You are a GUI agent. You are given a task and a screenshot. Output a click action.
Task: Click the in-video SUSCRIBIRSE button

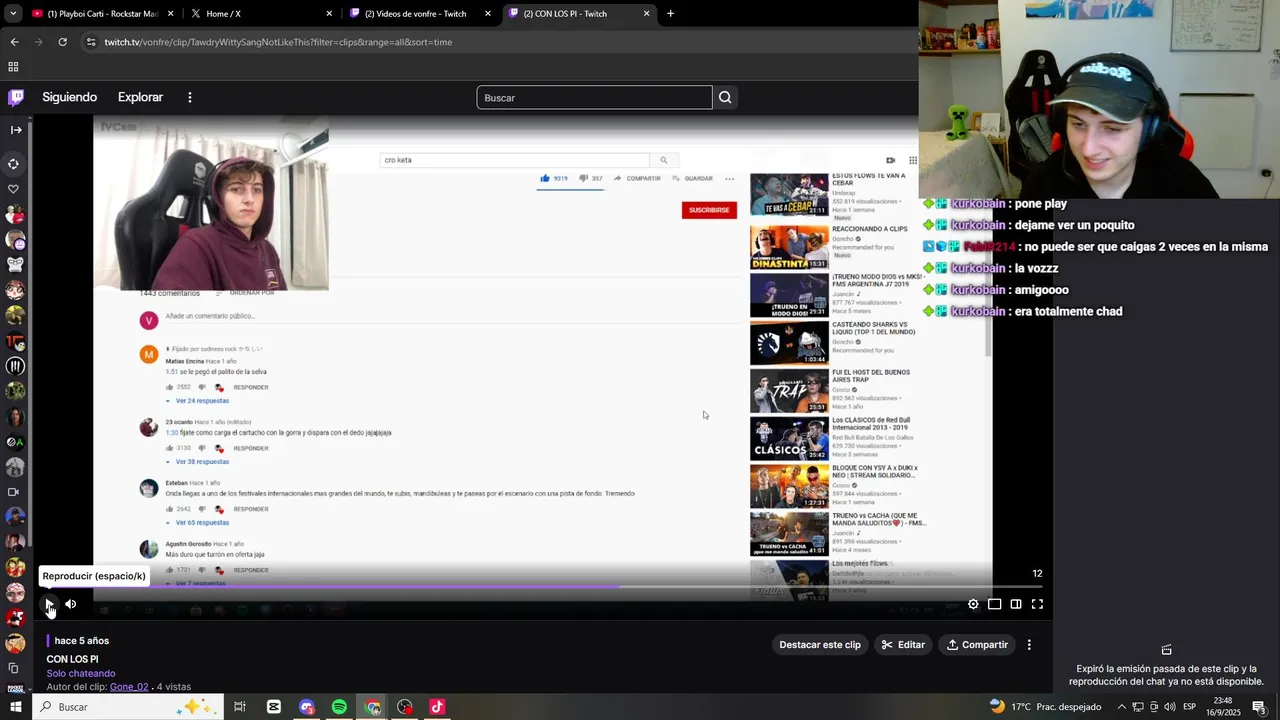point(709,210)
